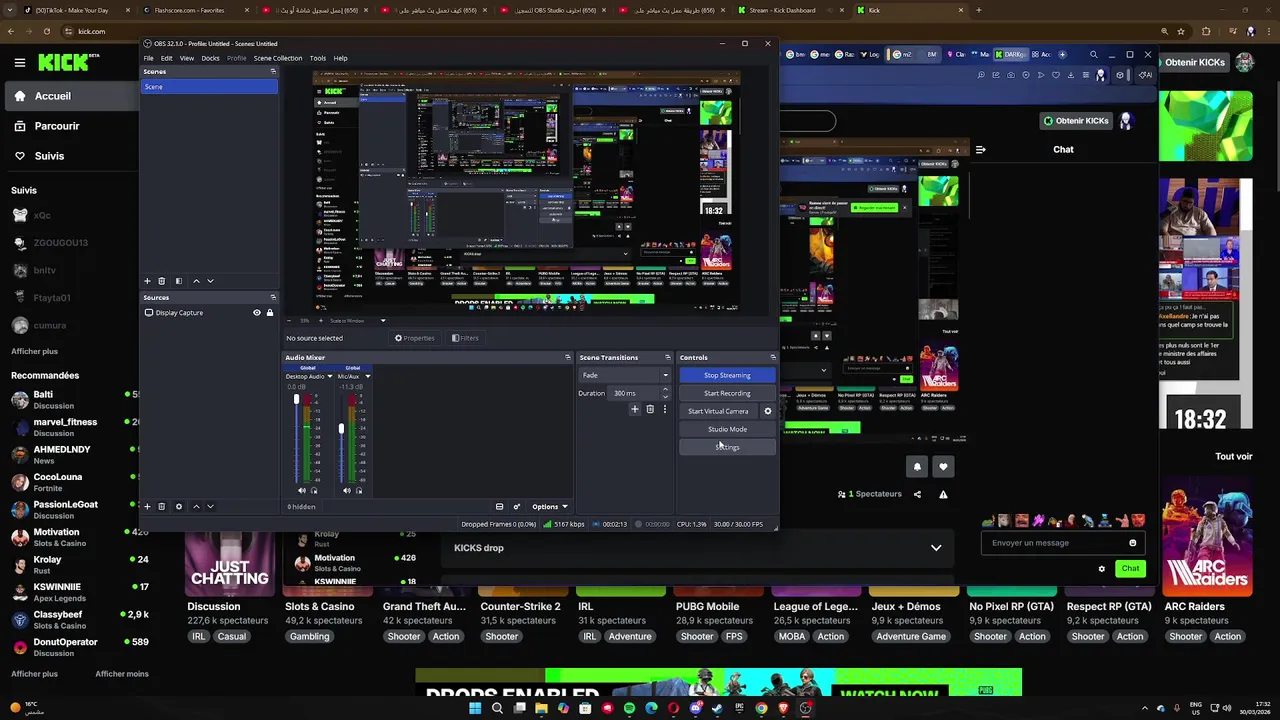The height and width of the screenshot is (720, 1280).
Task: Click Start Recording in OBS Controls
Action: 727,393
